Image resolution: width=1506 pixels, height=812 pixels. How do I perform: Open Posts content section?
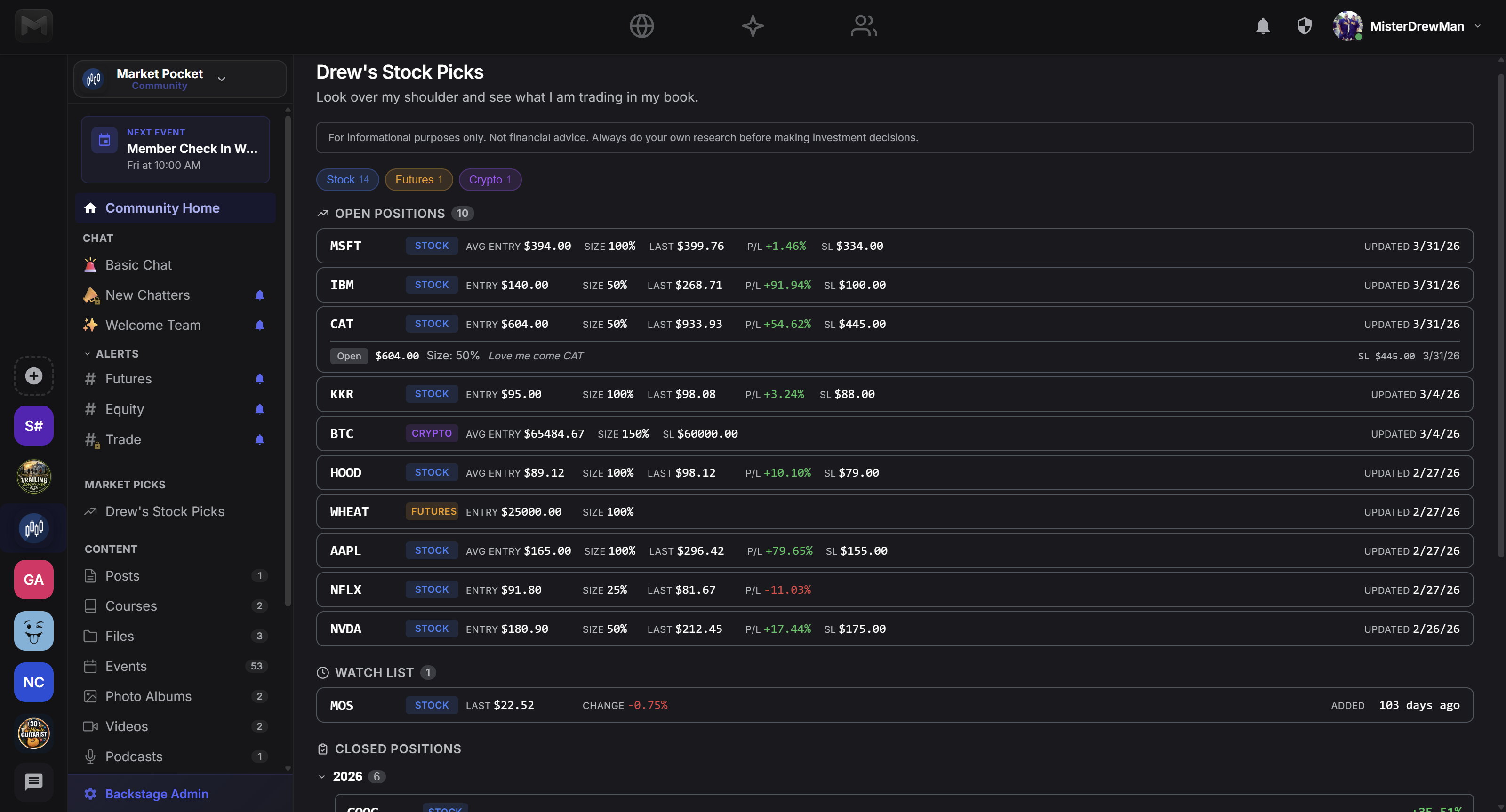pos(176,576)
